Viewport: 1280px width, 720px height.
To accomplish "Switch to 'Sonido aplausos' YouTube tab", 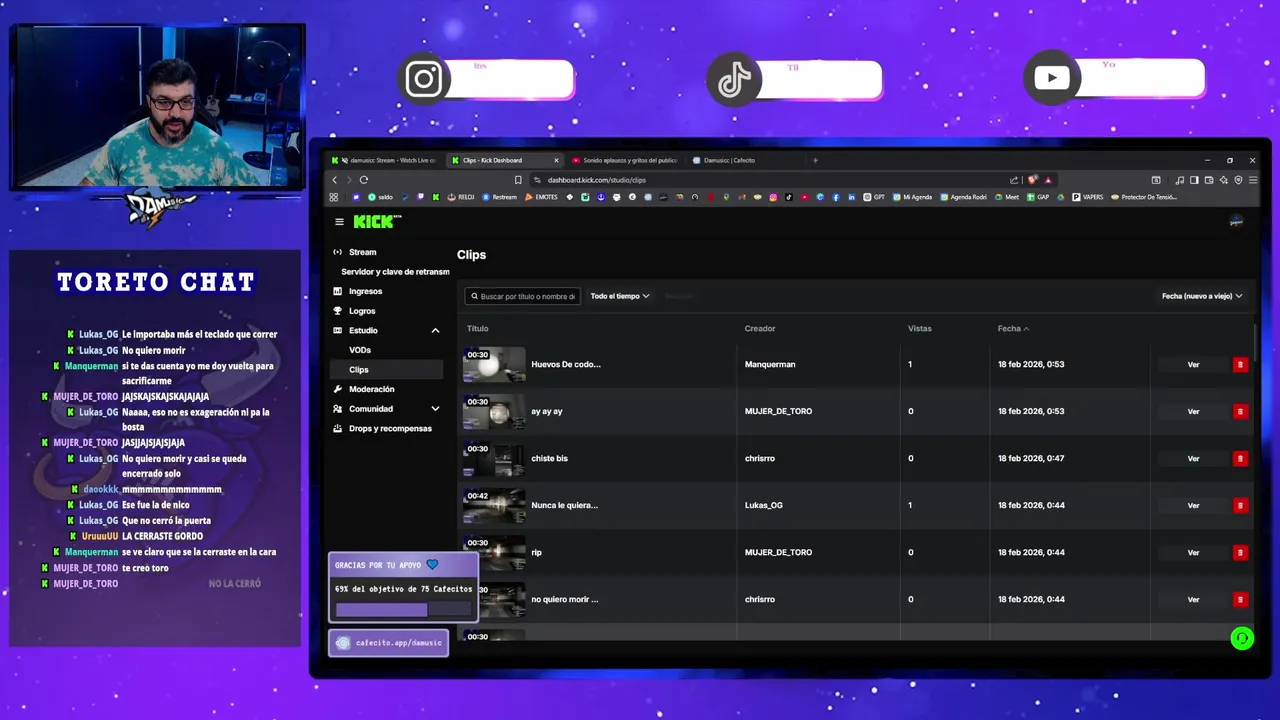I will pos(625,160).
